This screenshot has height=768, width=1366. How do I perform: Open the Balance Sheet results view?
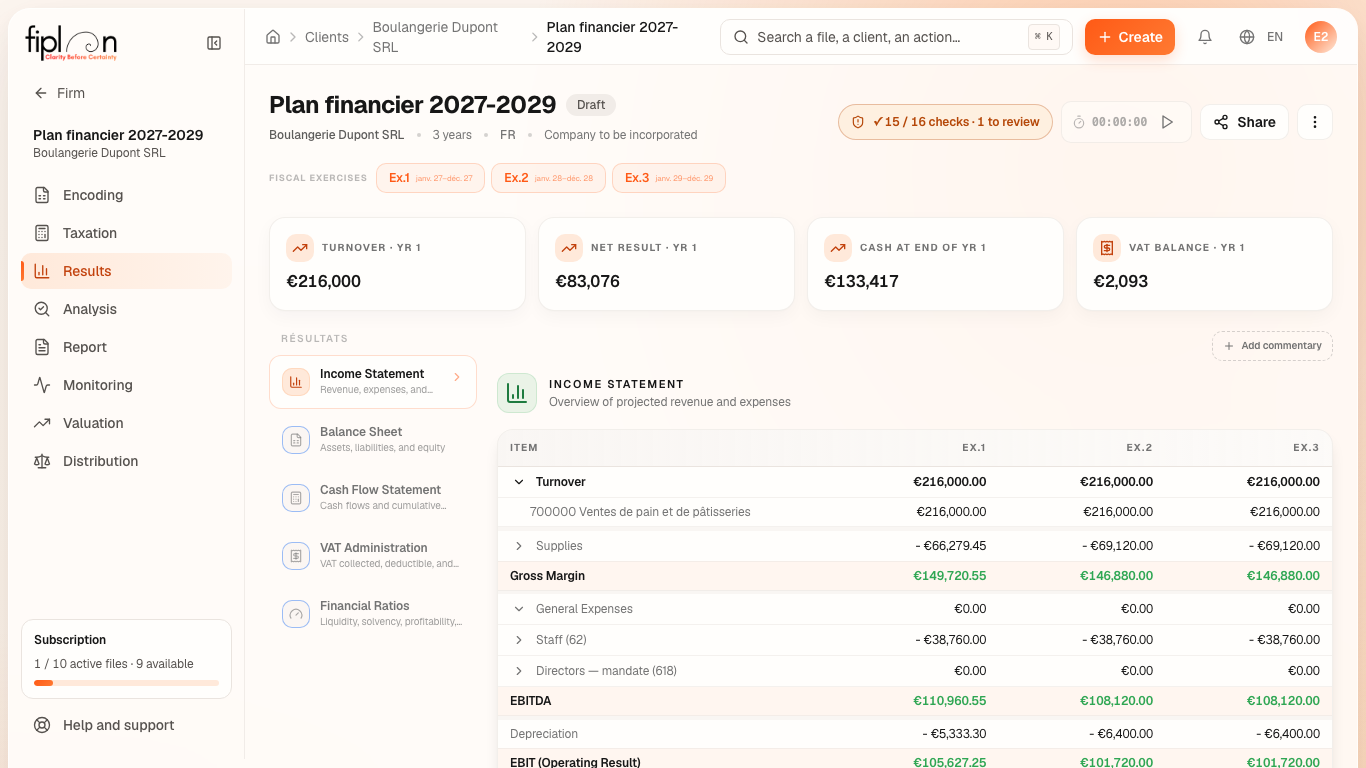[373, 440]
